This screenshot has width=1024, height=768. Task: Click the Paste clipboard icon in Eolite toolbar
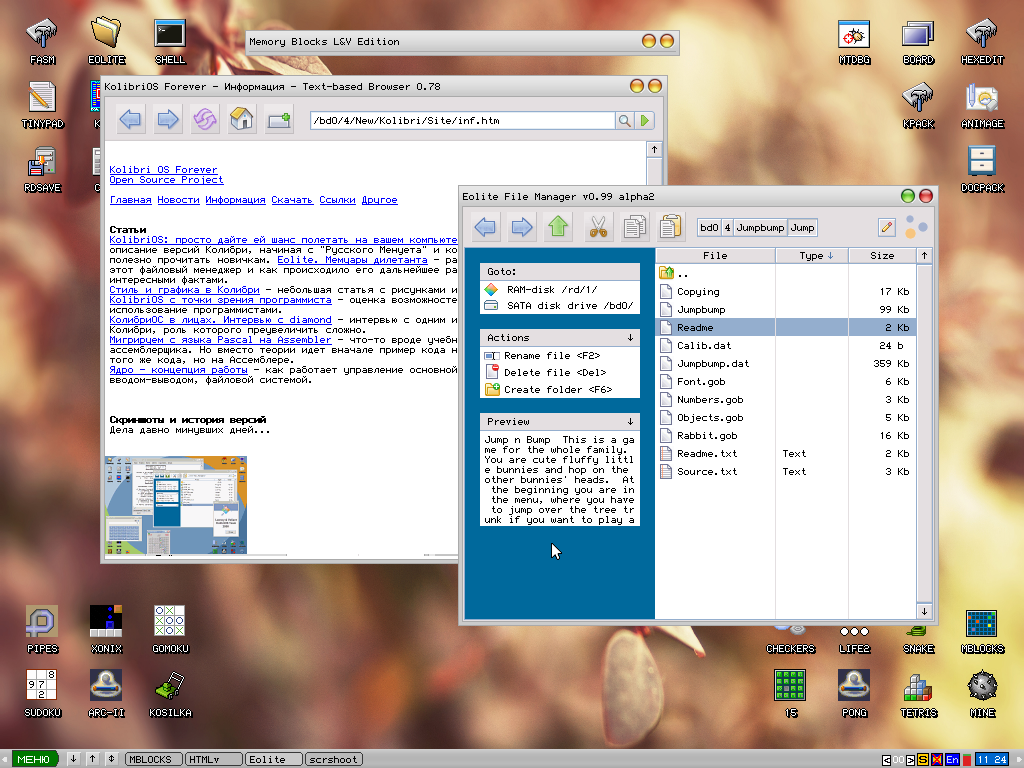pos(671,227)
